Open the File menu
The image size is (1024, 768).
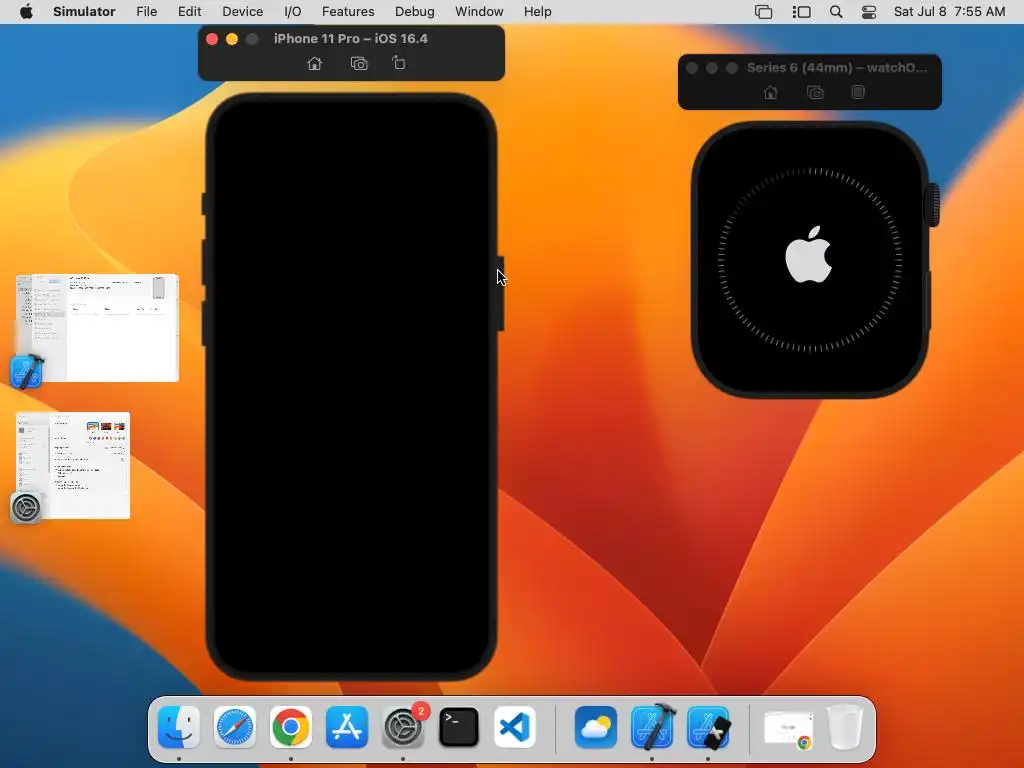[x=146, y=12]
